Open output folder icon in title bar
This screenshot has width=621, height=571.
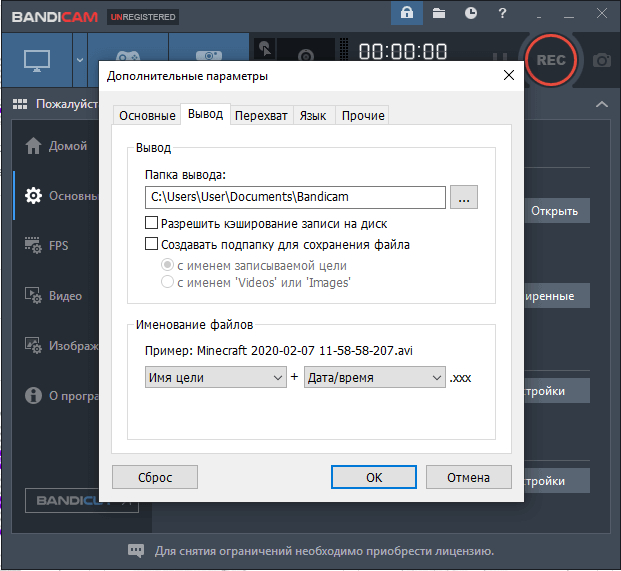coord(439,13)
